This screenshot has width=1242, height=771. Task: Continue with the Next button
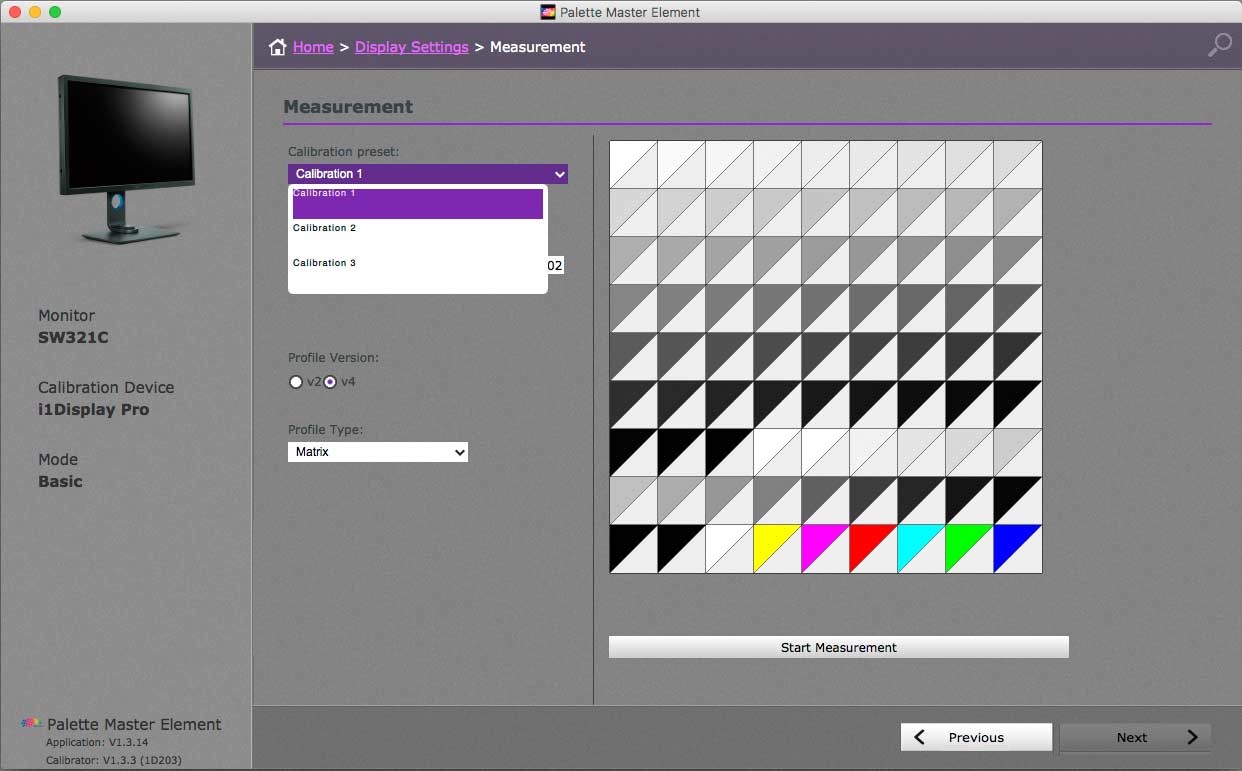pos(1135,737)
